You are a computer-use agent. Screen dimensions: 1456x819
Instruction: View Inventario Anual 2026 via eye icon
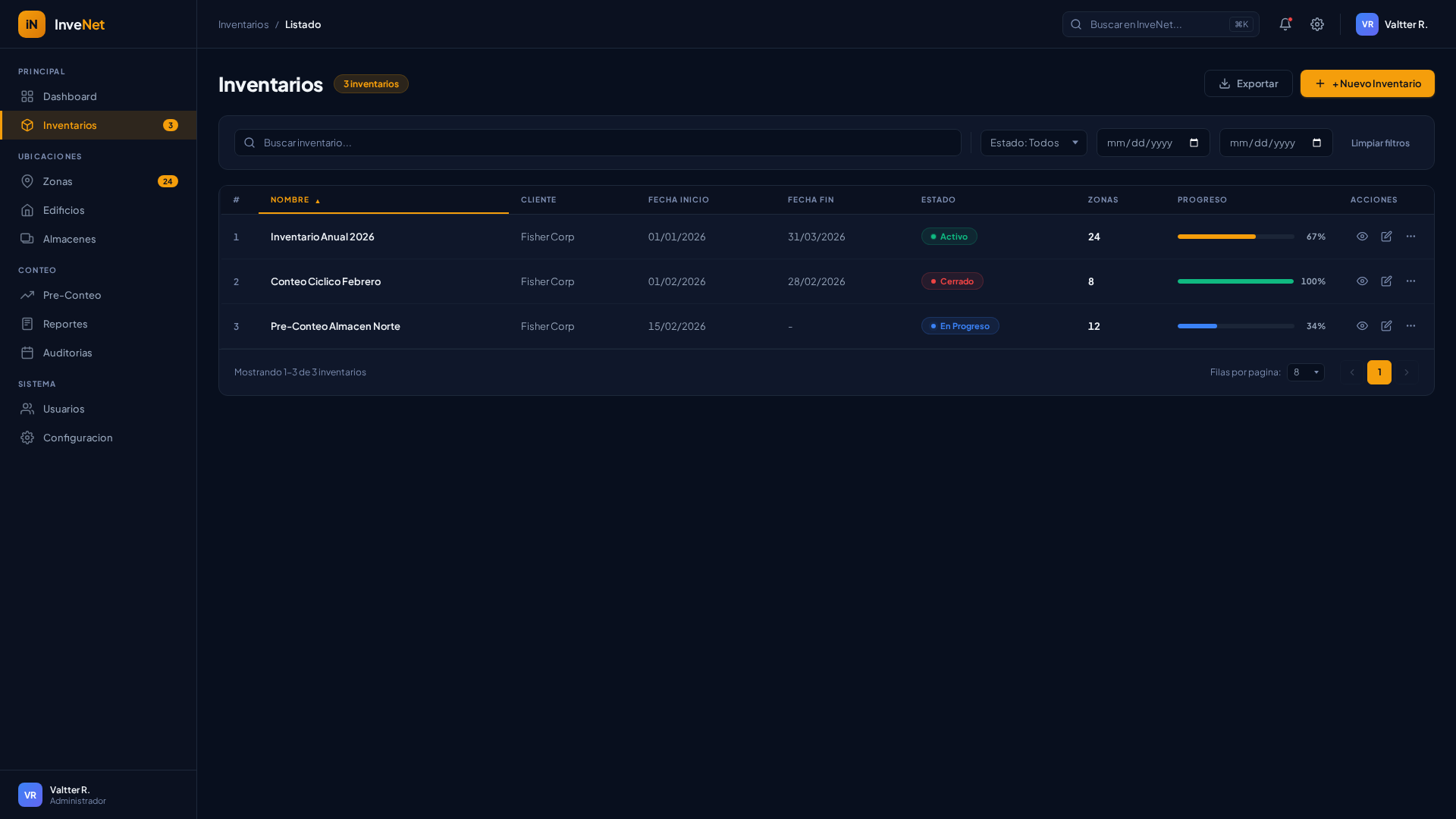[1362, 237]
